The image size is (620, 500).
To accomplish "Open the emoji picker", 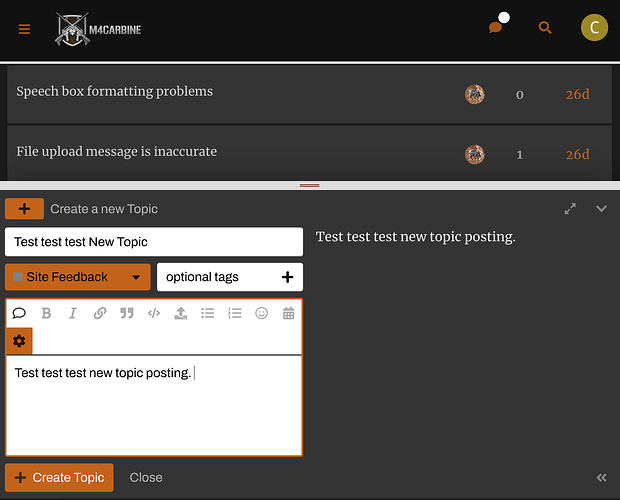I will coord(262,313).
